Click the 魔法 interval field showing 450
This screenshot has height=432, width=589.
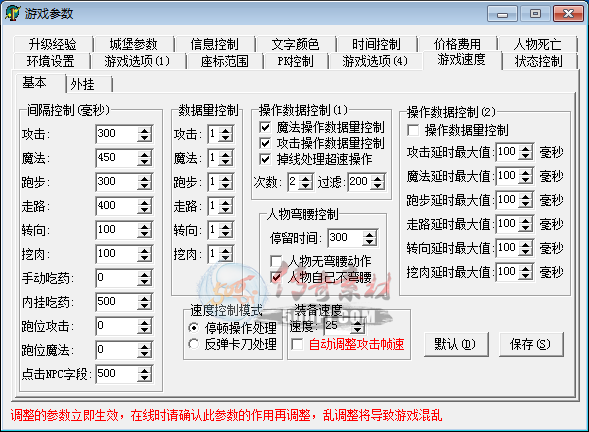116,158
